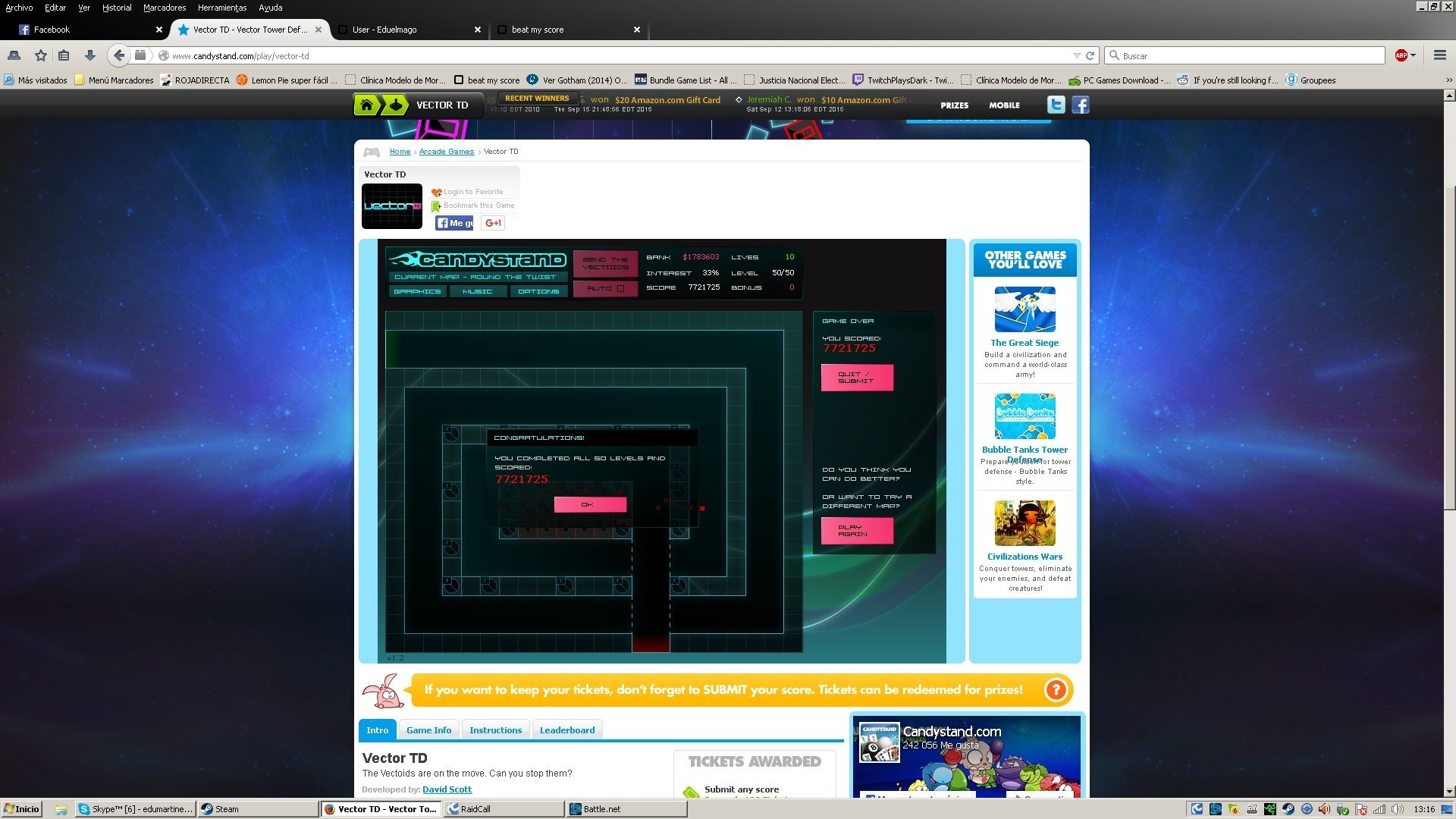Open the Firefox hamburger menu
The image size is (1456, 819).
pos(1439,55)
